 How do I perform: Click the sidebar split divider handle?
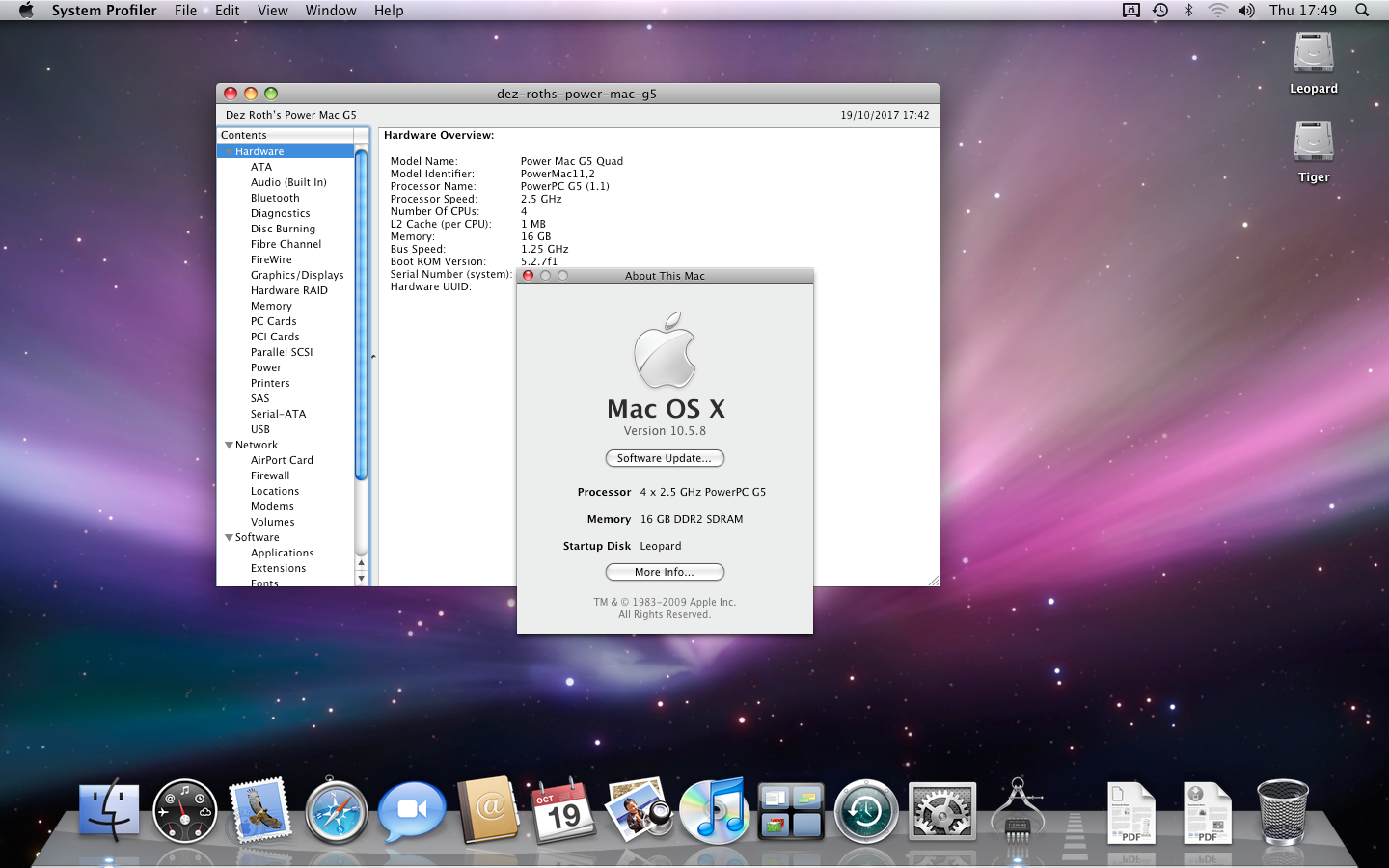point(373,357)
